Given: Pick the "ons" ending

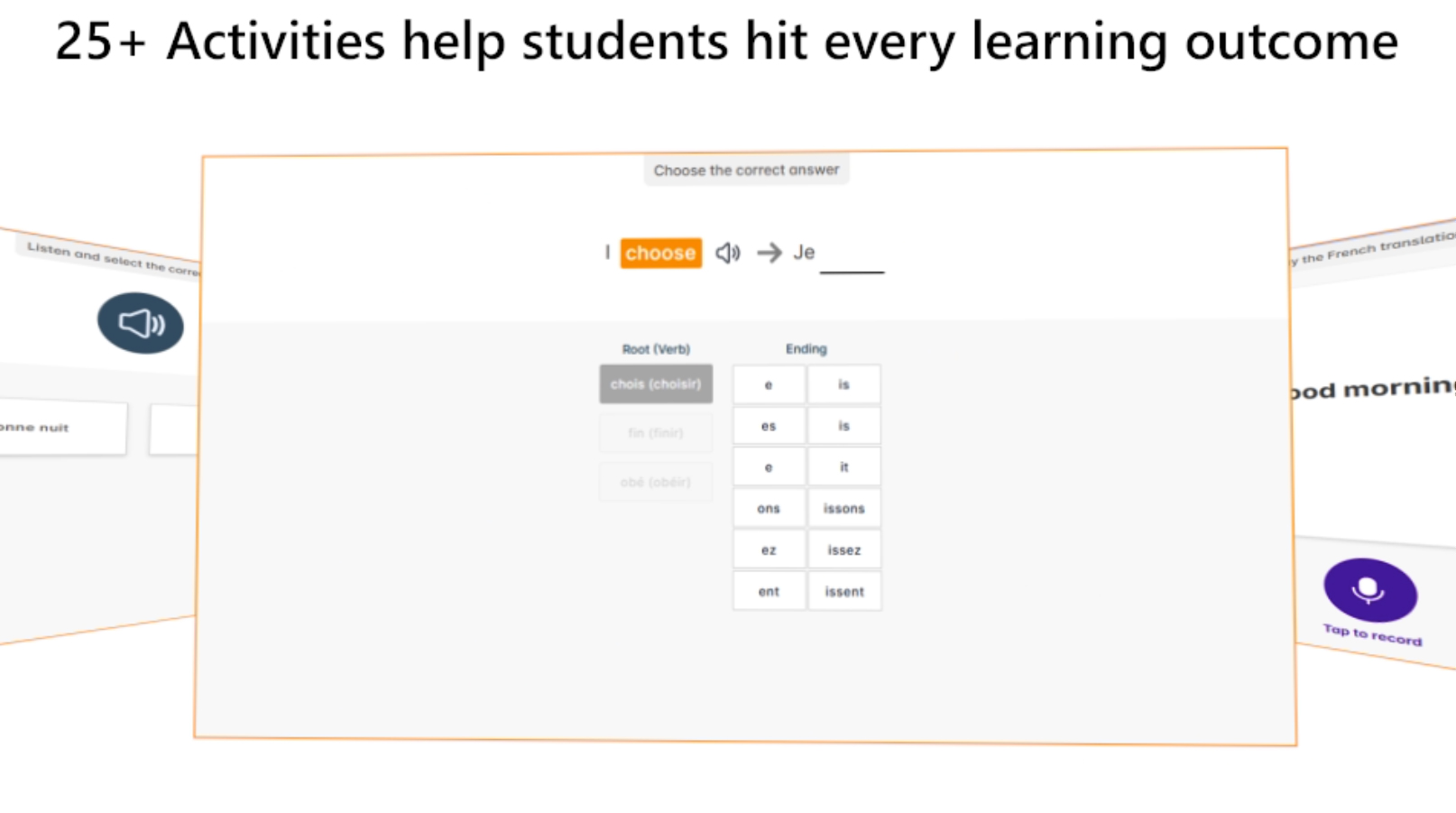Looking at the screenshot, I should 769,509.
